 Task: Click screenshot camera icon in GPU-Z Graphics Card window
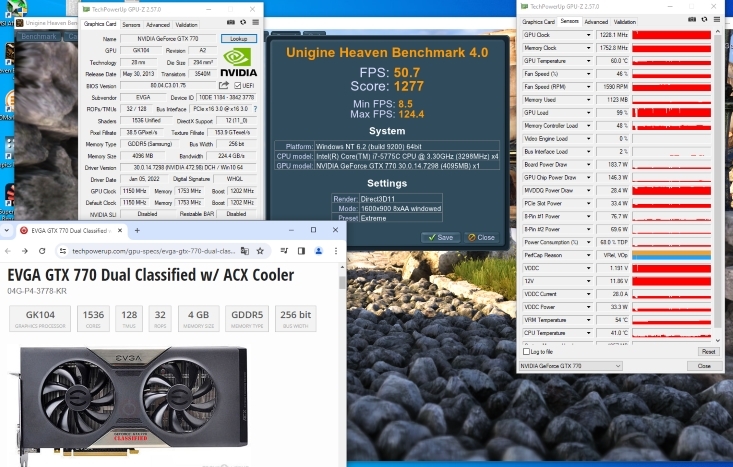[x=230, y=22]
